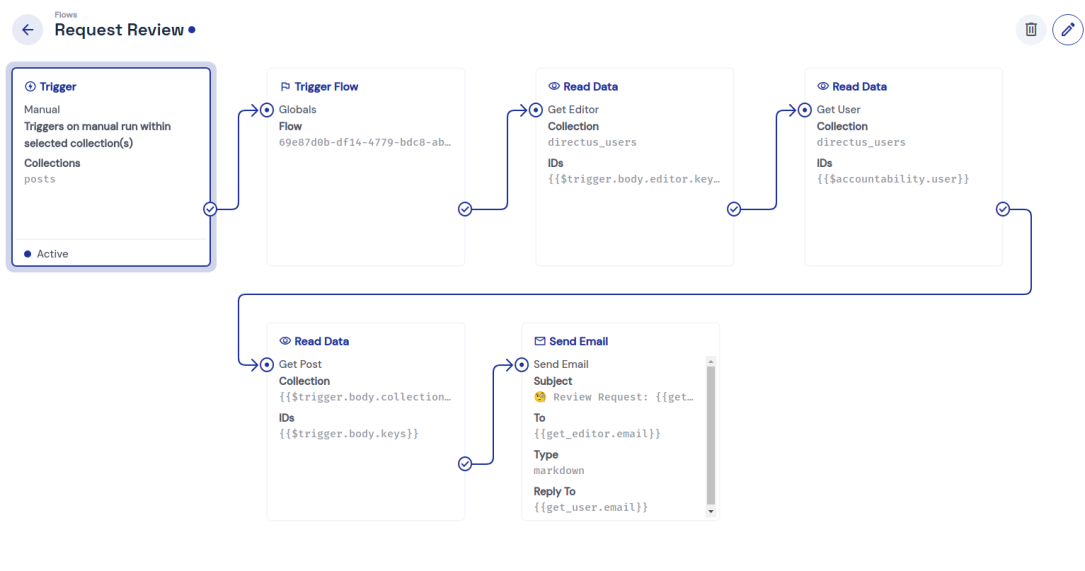The height and width of the screenshot is (571, 1085).
Task: Open edit mode with pencil icon
Action: pos(1068,30)
